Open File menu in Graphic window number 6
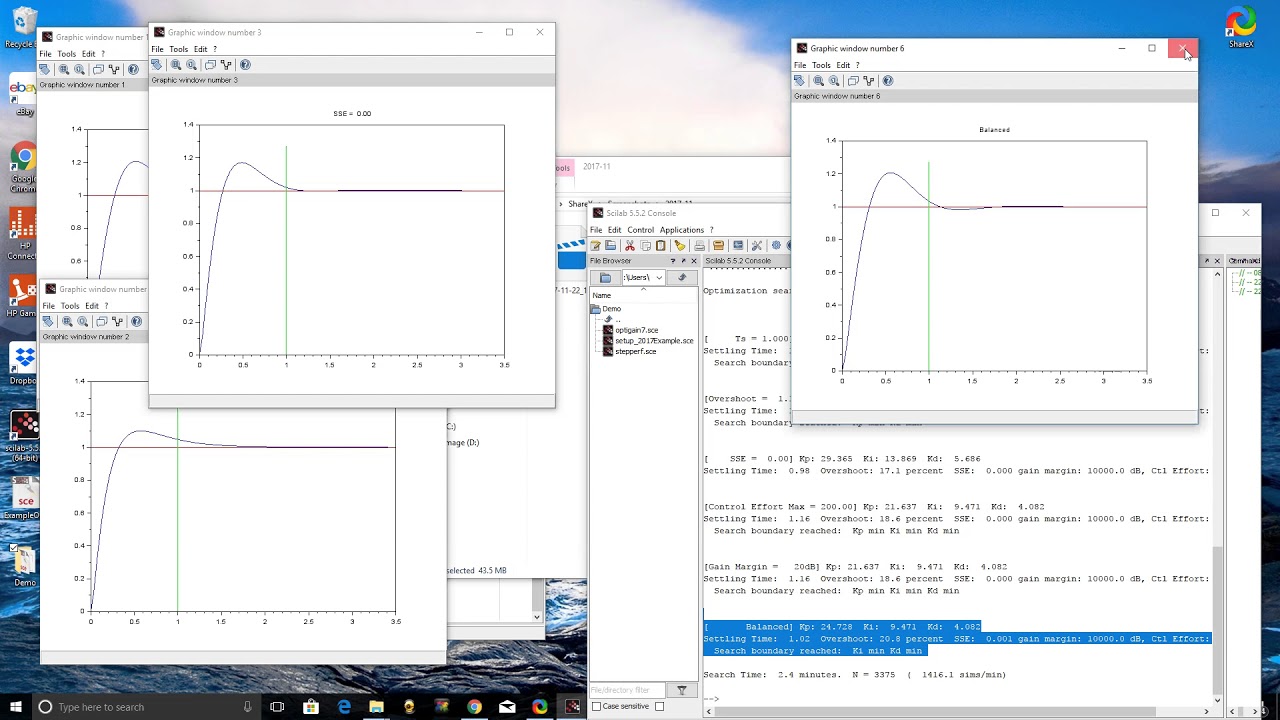1280x720 pixels. click(800, 65)
